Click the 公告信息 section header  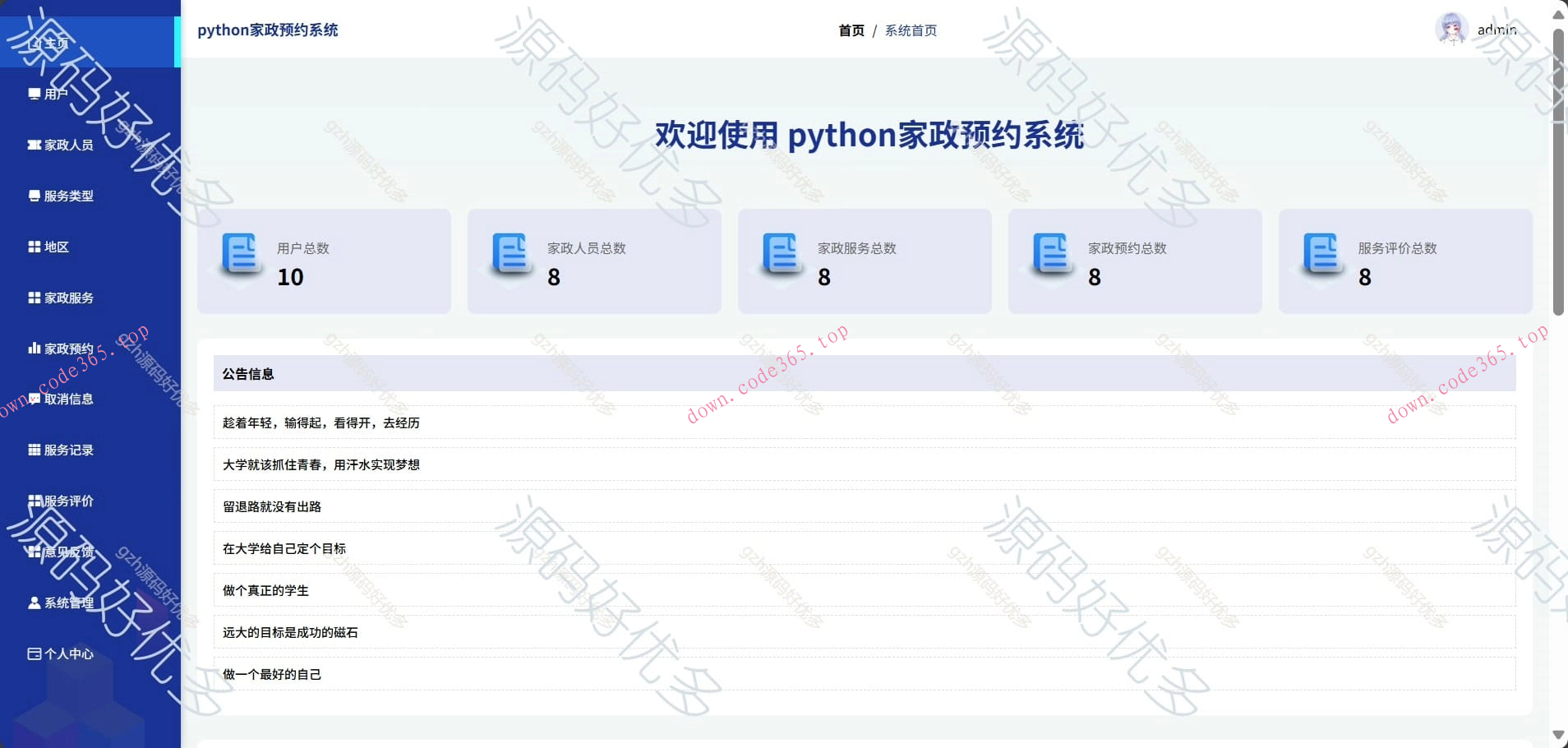pos(865,373)
